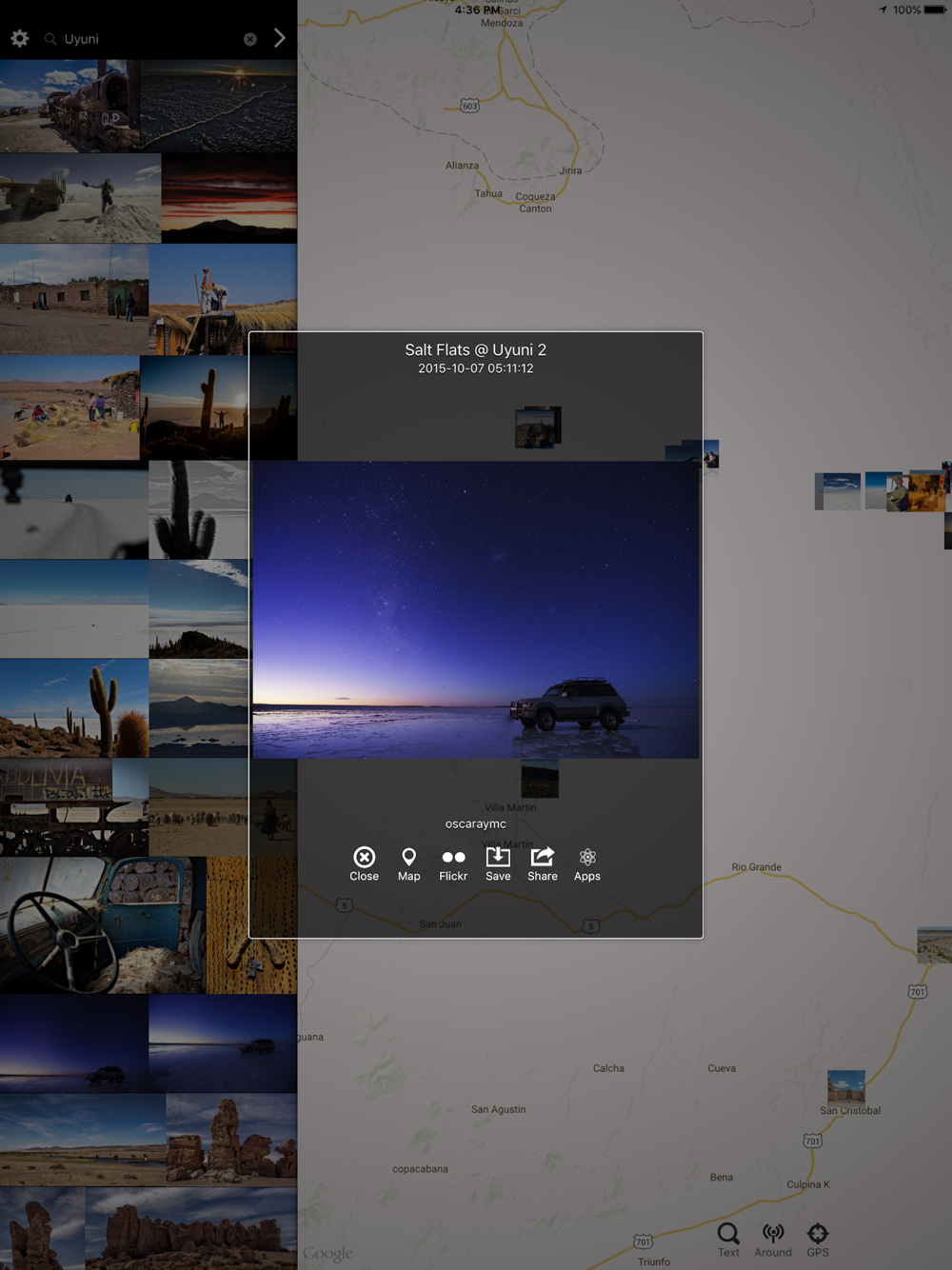The image size is (952, 1270).
Task: Tap the author name oscaraymc
Action: pyautogui.click(x=476, y=824)
